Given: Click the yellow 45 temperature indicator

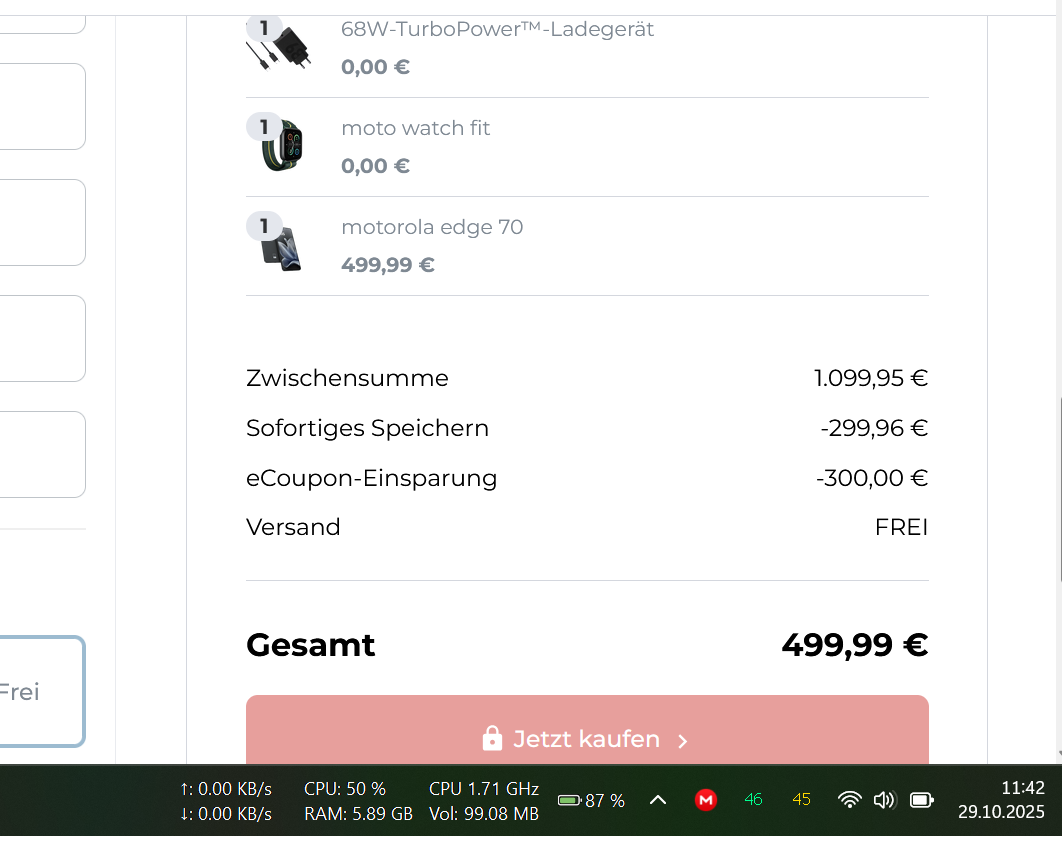Looking at the screenshot, I should click(x=801, y=800).
